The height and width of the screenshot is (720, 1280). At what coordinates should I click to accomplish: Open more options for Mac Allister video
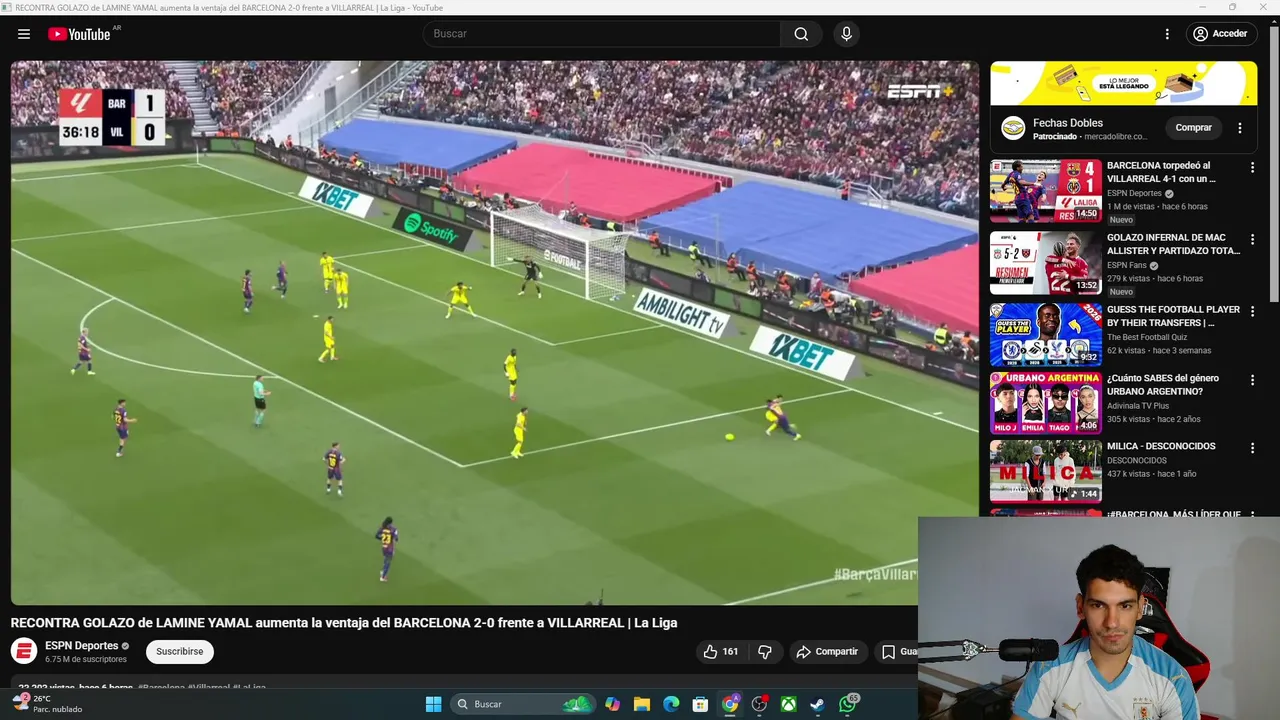1252,240
